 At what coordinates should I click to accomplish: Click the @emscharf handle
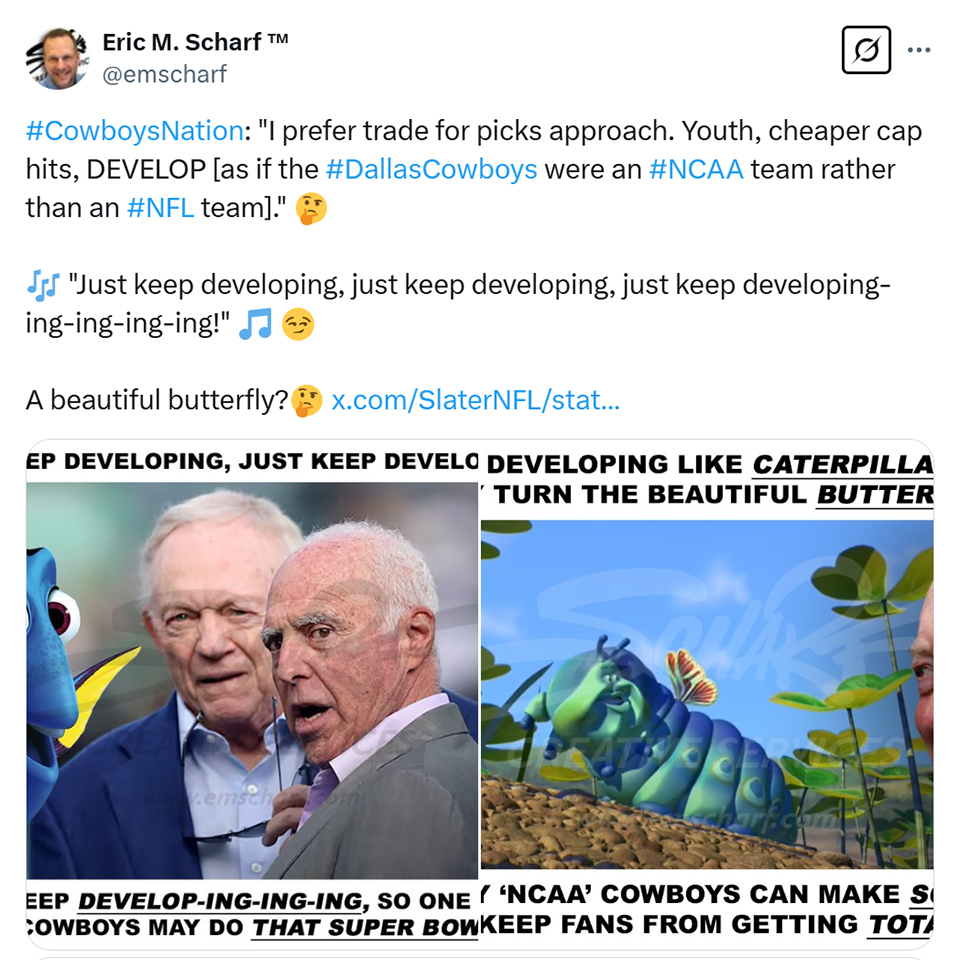(x=164, y=74)
